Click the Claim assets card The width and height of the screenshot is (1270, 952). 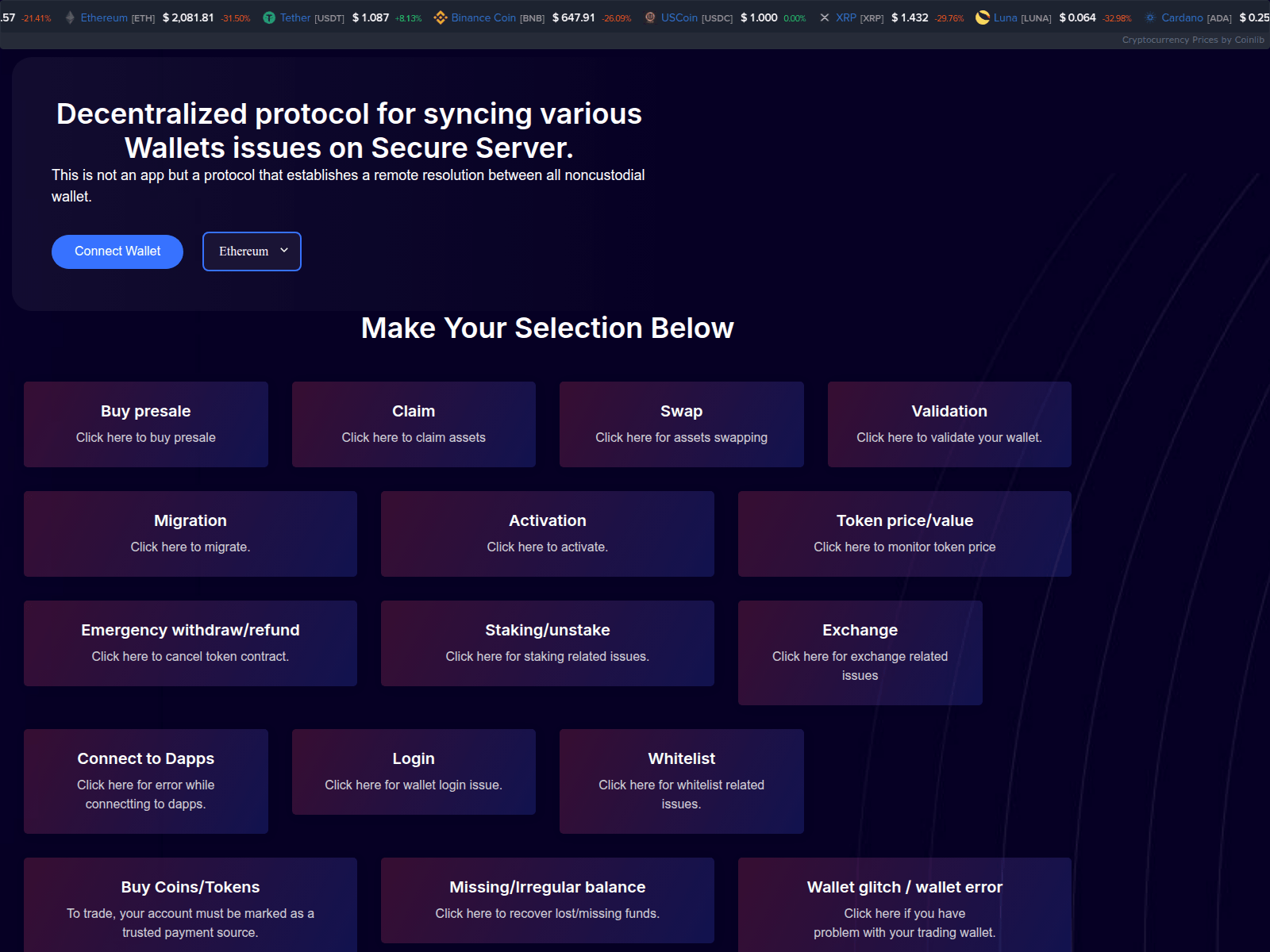pyautogui.click(x=414, y=424)
